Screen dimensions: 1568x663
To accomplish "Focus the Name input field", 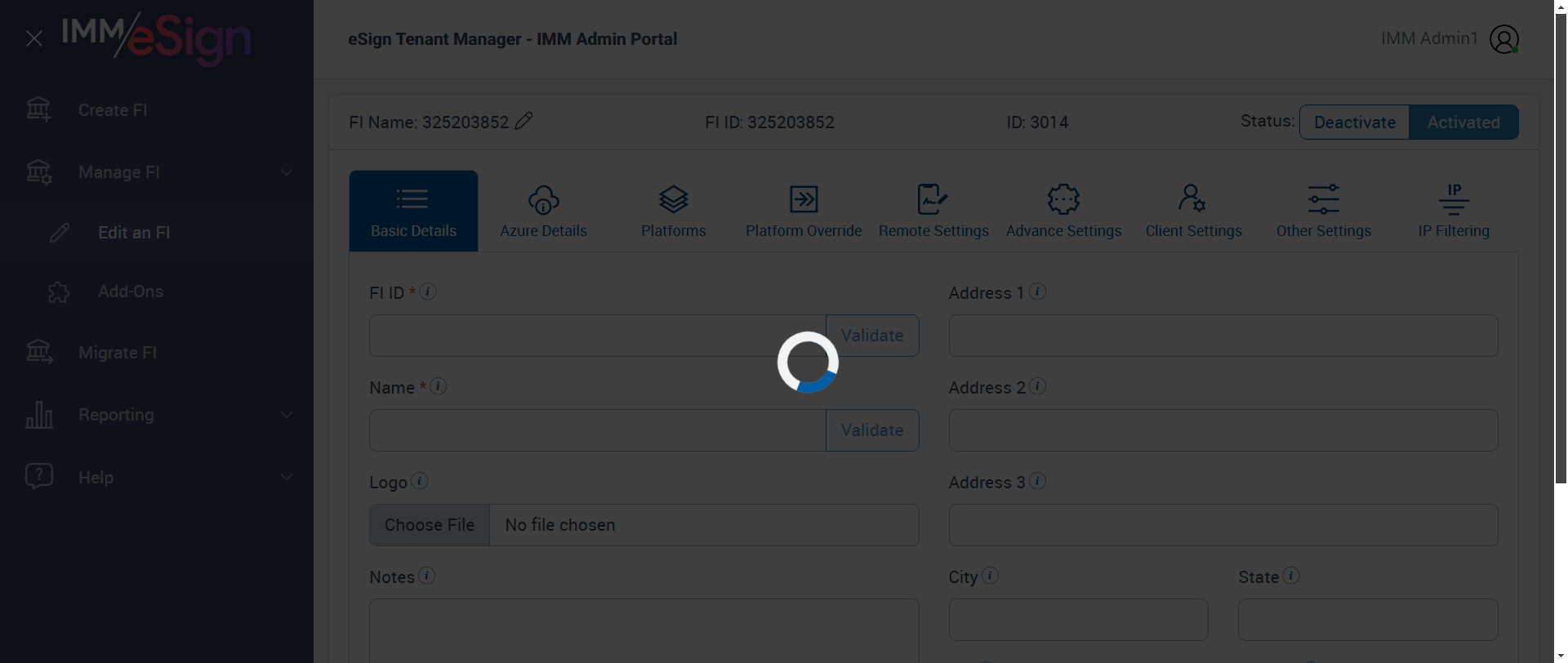I will point(598,430).
